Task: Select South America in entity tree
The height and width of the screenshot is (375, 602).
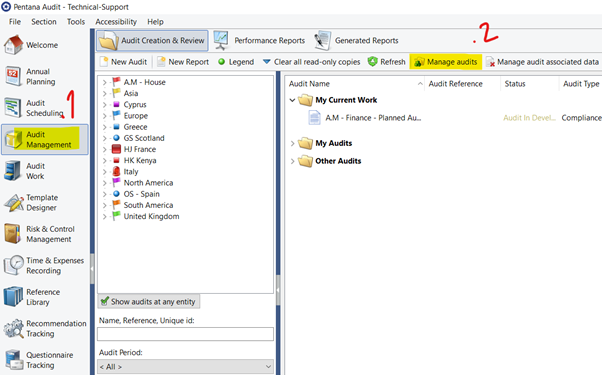Action: (148, 205)
